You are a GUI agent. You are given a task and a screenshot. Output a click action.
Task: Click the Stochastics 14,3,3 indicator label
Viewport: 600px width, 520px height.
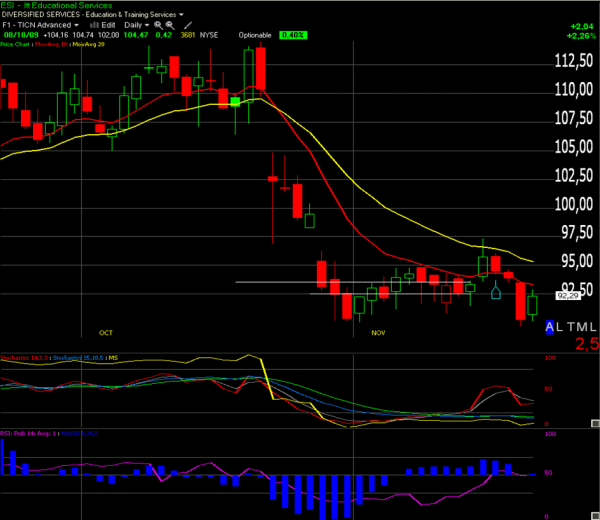tap(24, 358)
